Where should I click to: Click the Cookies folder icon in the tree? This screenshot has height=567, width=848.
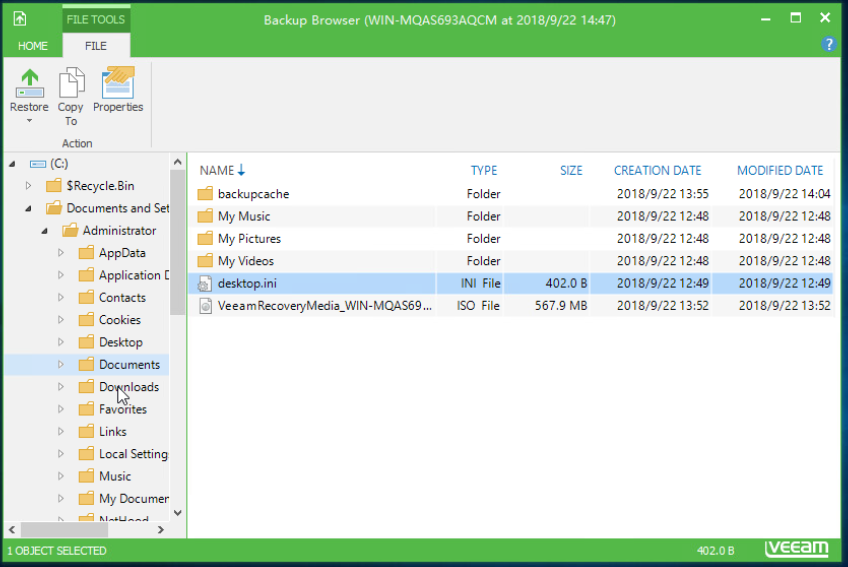coord(86,320)
